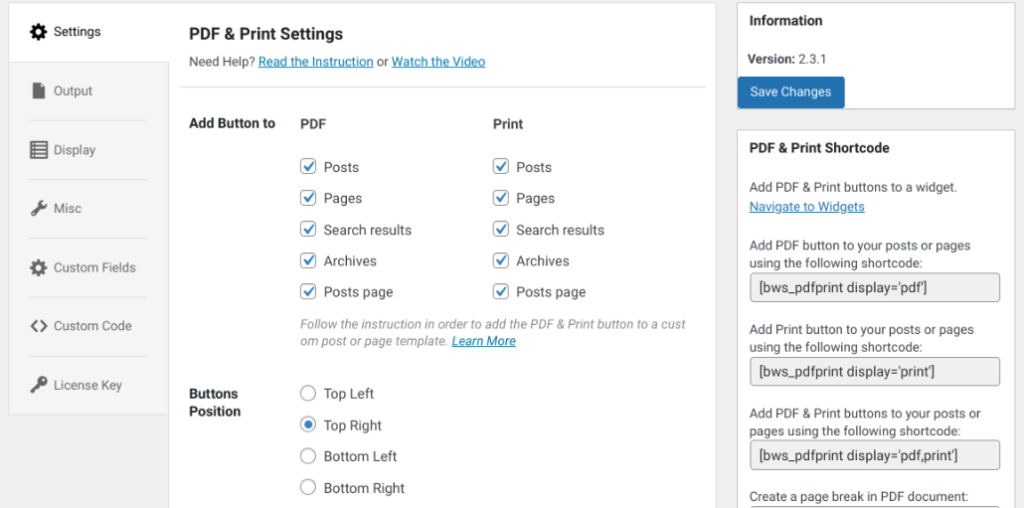Image resolution: width=1024 pixels, height=508 pixels.
Task: Open the Read the Instruction link
Action: click(x=315, y=62)
